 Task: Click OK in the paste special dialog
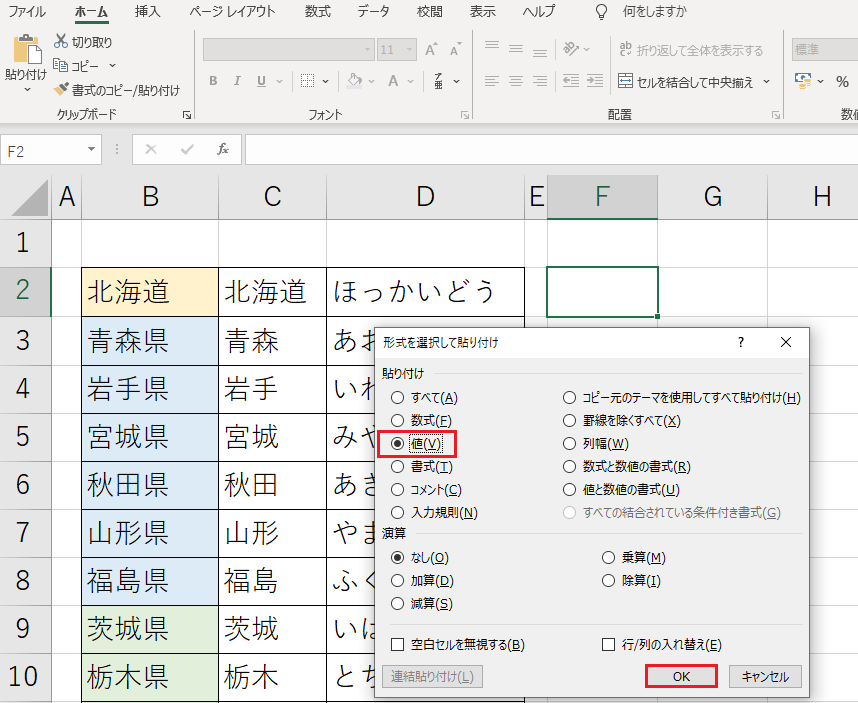[681, 677]
